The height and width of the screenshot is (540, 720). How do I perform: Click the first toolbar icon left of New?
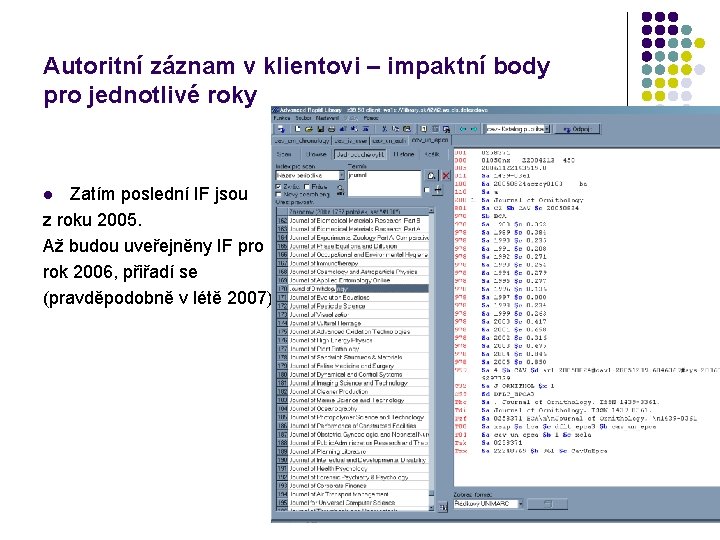point(281,129)
